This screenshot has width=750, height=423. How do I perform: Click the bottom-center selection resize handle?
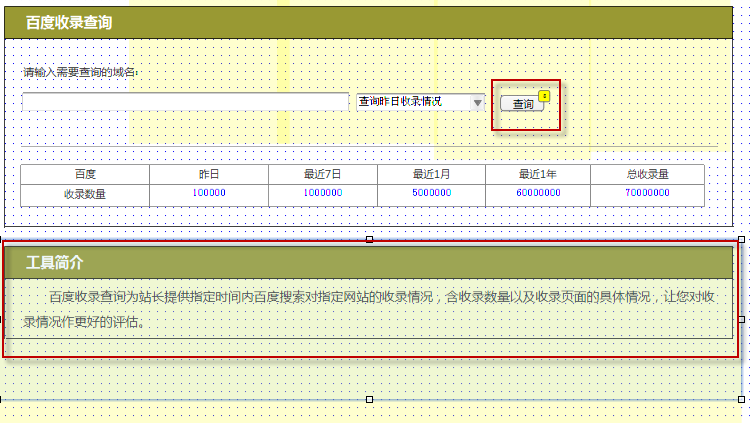(369, 399)
